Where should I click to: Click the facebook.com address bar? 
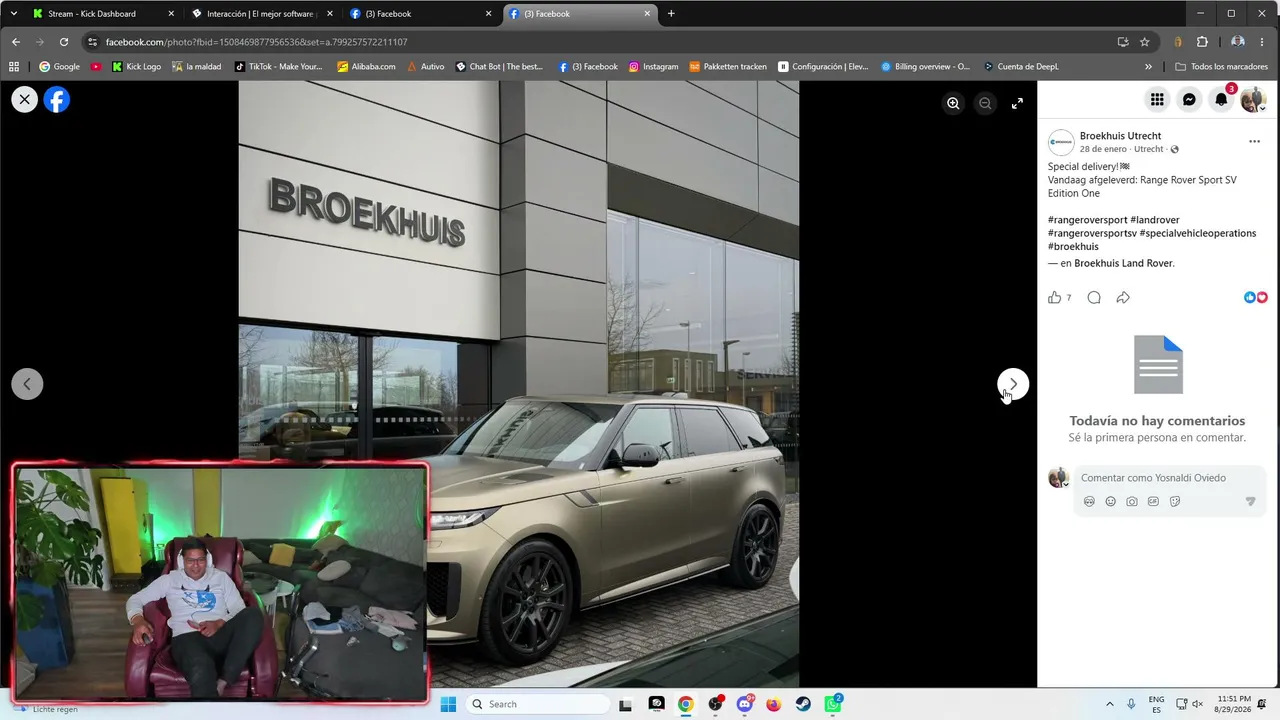point(600,42)
